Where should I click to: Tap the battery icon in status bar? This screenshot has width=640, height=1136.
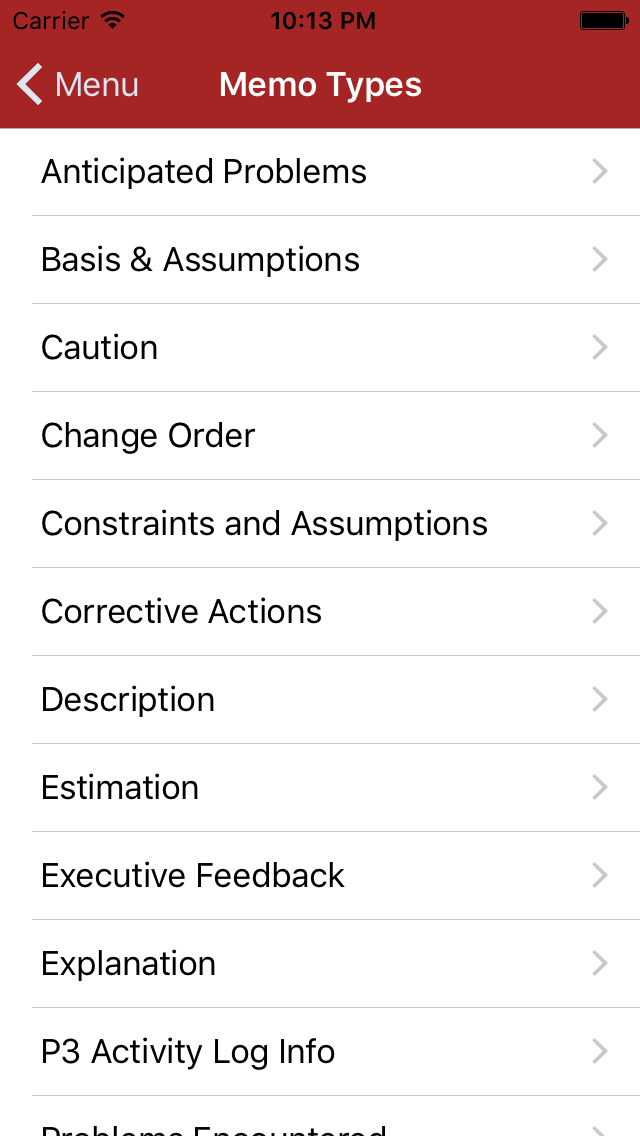pyautogui.click(x=603, y=20)
